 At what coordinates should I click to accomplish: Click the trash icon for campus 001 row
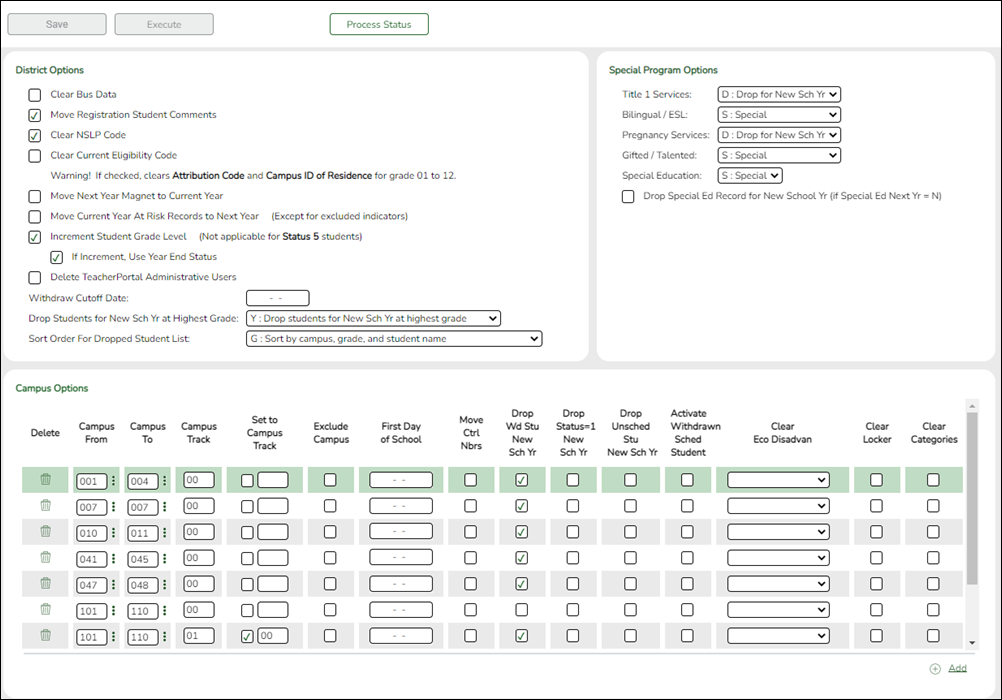click(x=45, y=480)
